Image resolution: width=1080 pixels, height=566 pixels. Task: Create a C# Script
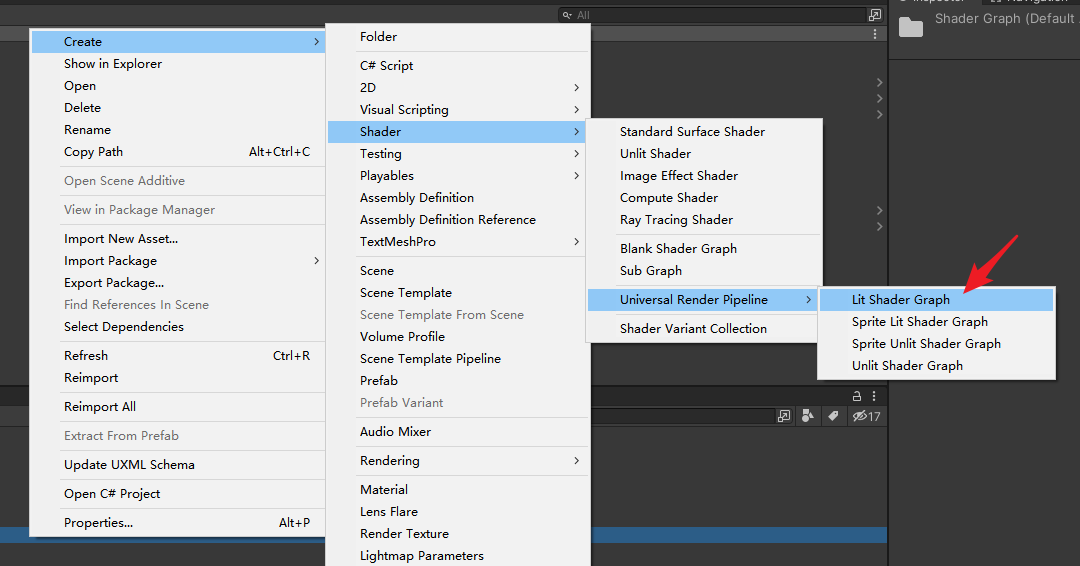[458, 65]
